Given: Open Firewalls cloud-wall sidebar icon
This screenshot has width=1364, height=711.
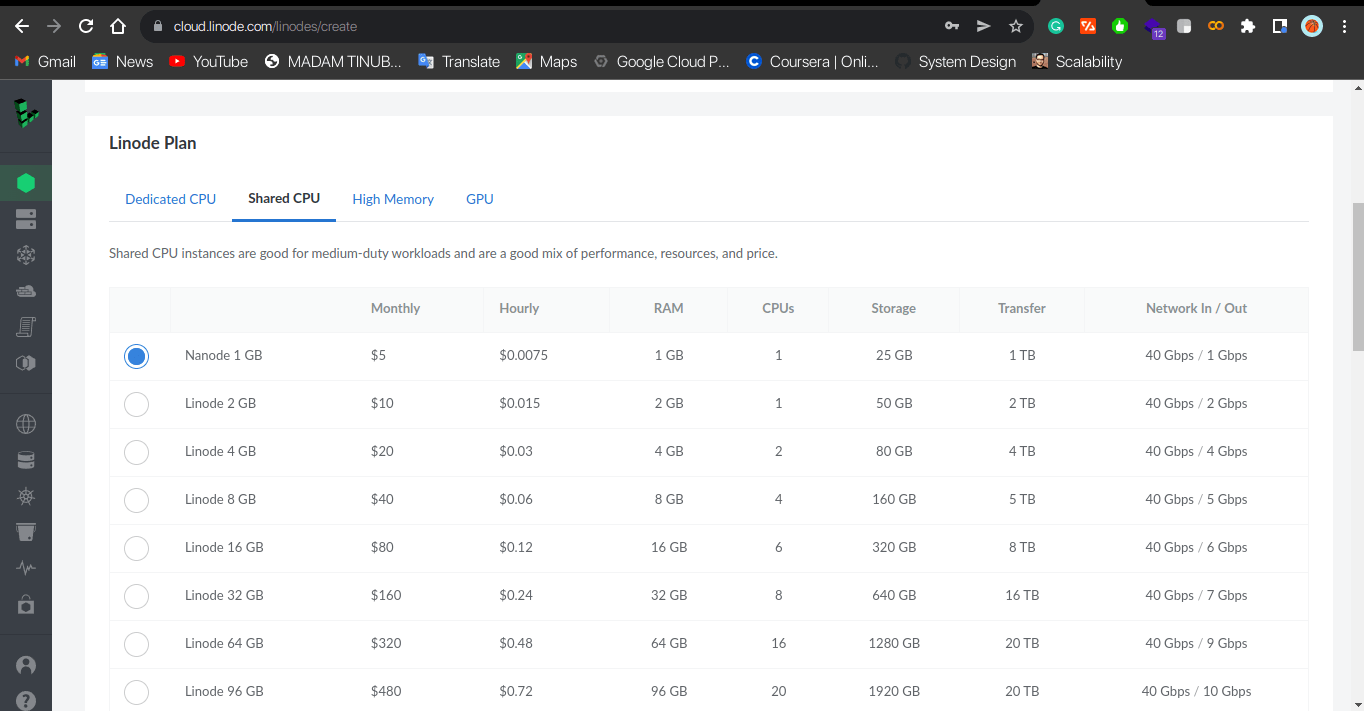Looking at the screenshot, I should (x=26, y=291).
